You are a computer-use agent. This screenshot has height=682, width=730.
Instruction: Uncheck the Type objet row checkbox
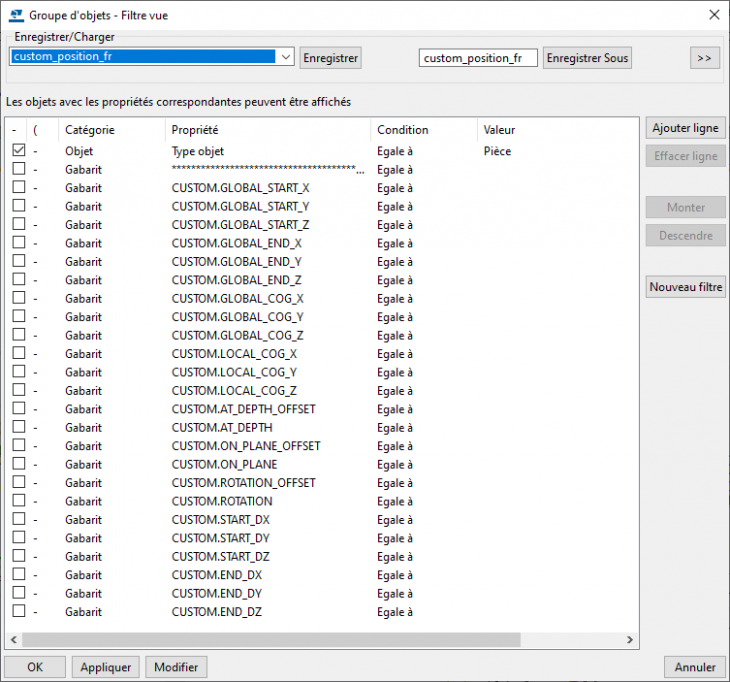(18, 151)
